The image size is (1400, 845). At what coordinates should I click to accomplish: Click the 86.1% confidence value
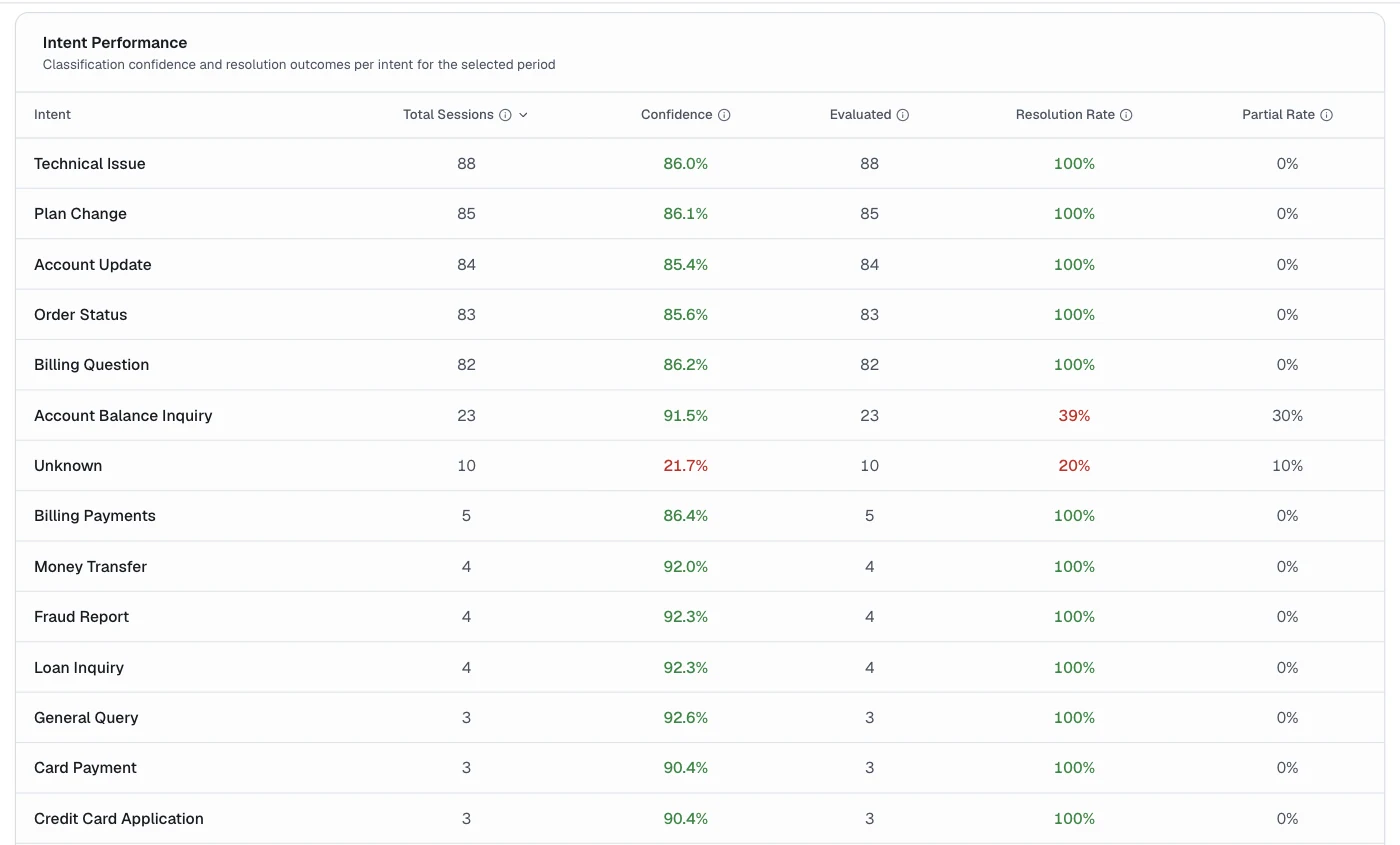click(x=686, y=214)
